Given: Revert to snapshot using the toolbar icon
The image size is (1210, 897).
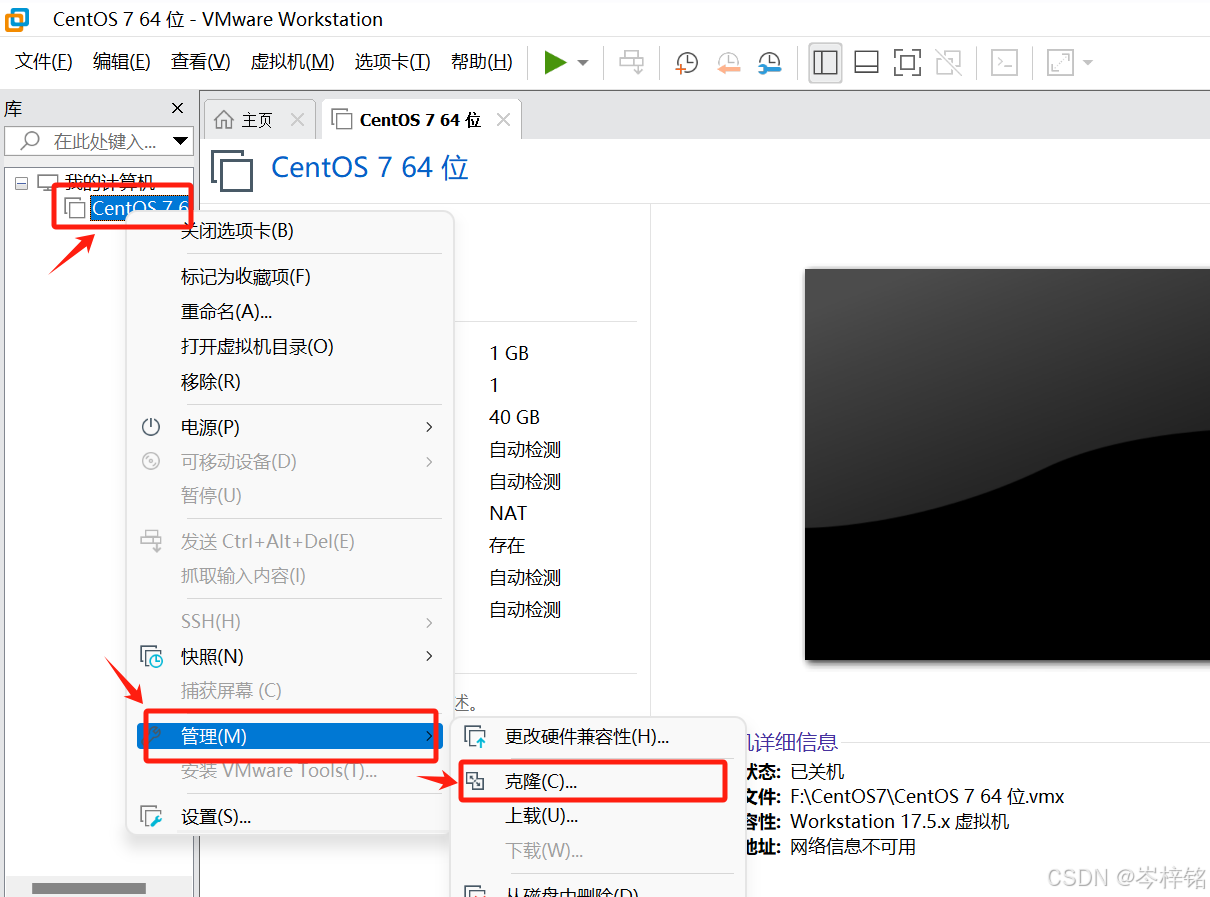Looking at the screenshot, I should [x=728, y=63].
